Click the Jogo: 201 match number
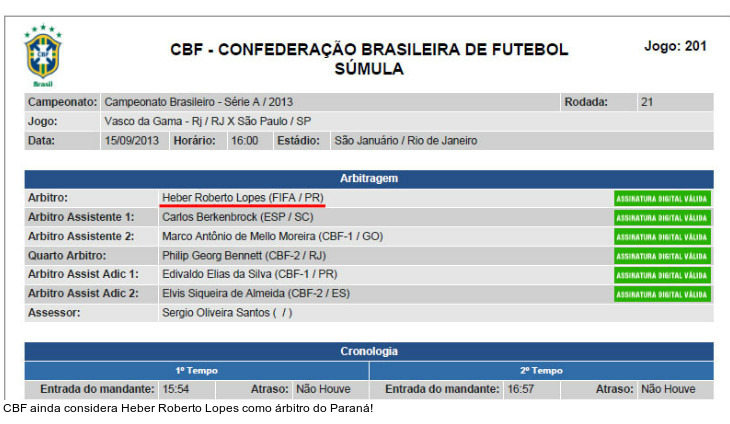This screenshot has width=730, height=424. point(676,46)
